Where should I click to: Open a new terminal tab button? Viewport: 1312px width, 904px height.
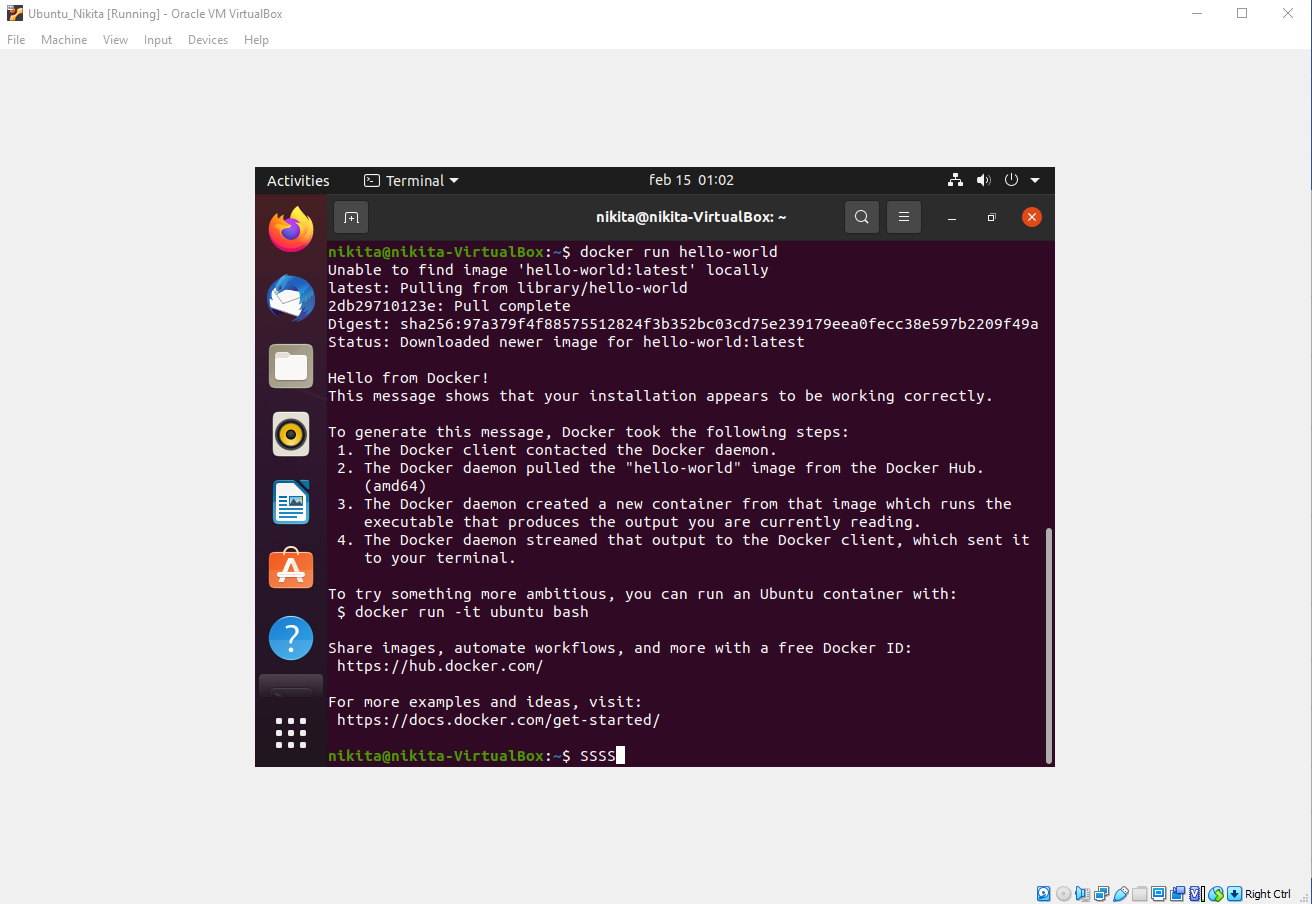click(350, 217)
